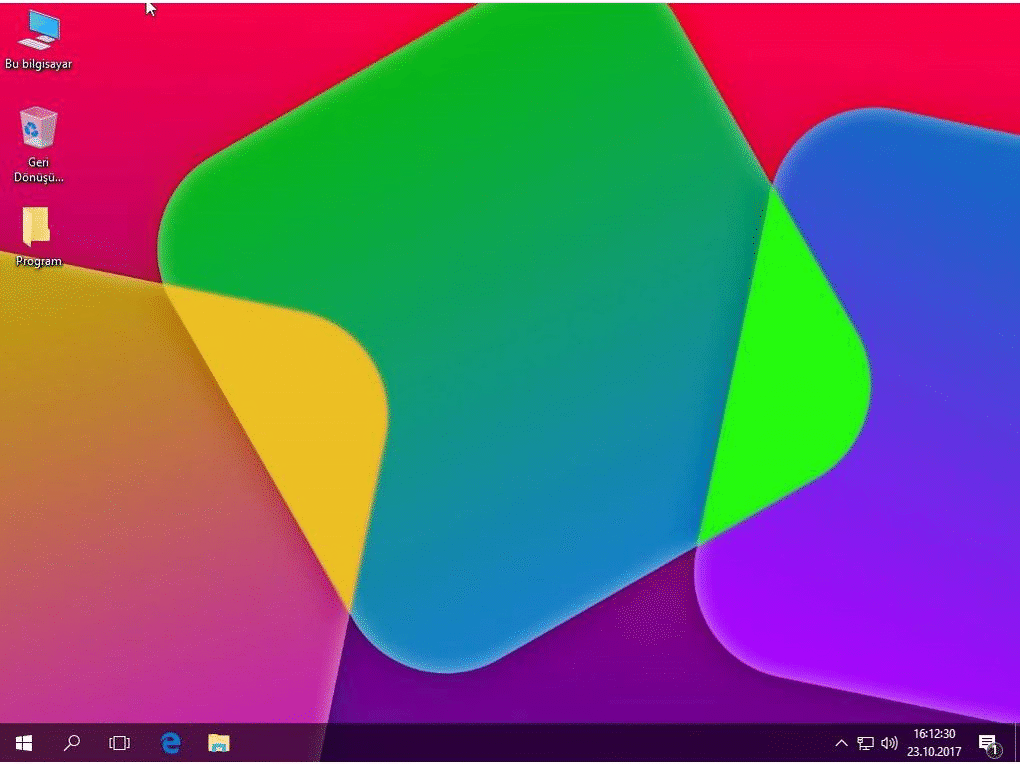Click the 16:12:30 clock time

pos(934,734)
